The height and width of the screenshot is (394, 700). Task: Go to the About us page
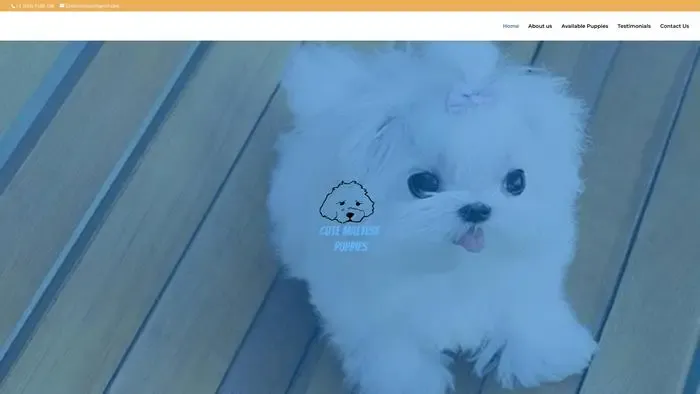tap(540, 26)
